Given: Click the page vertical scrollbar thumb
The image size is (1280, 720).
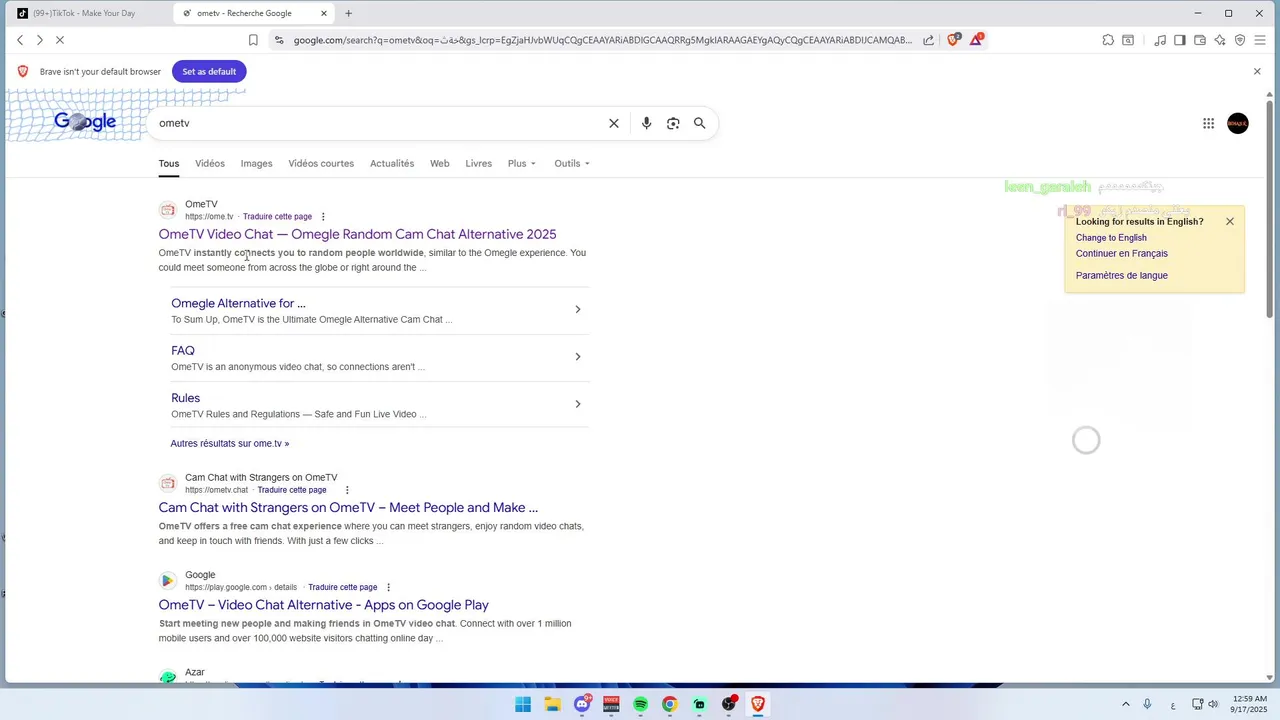Looking at the screenshot, I should coord(1270,208).
